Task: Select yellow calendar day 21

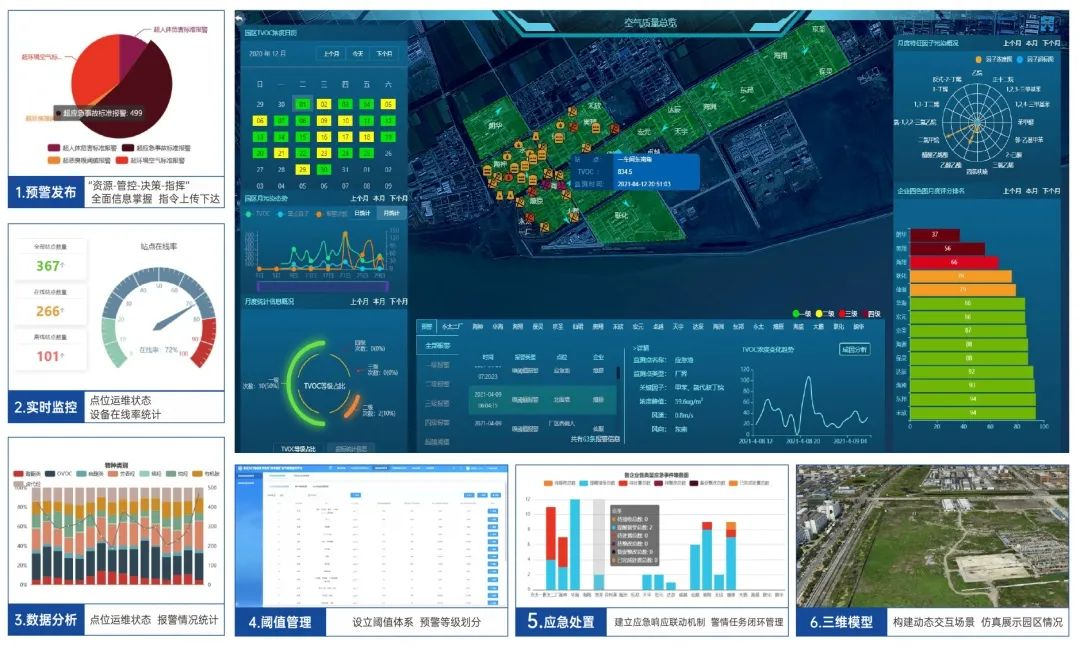Action: (x=281, y=153)
